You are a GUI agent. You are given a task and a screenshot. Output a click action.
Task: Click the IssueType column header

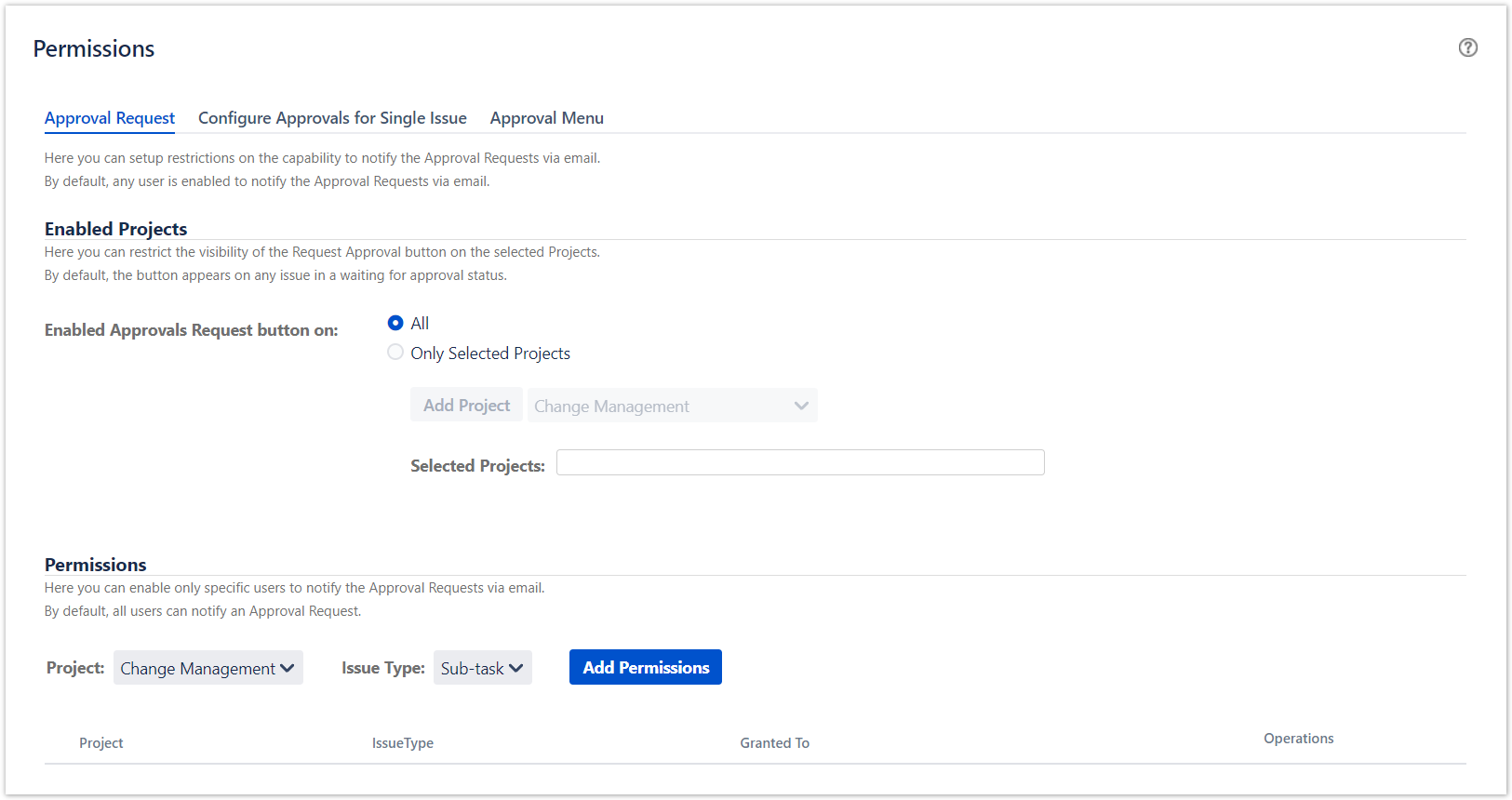(402, 743)
